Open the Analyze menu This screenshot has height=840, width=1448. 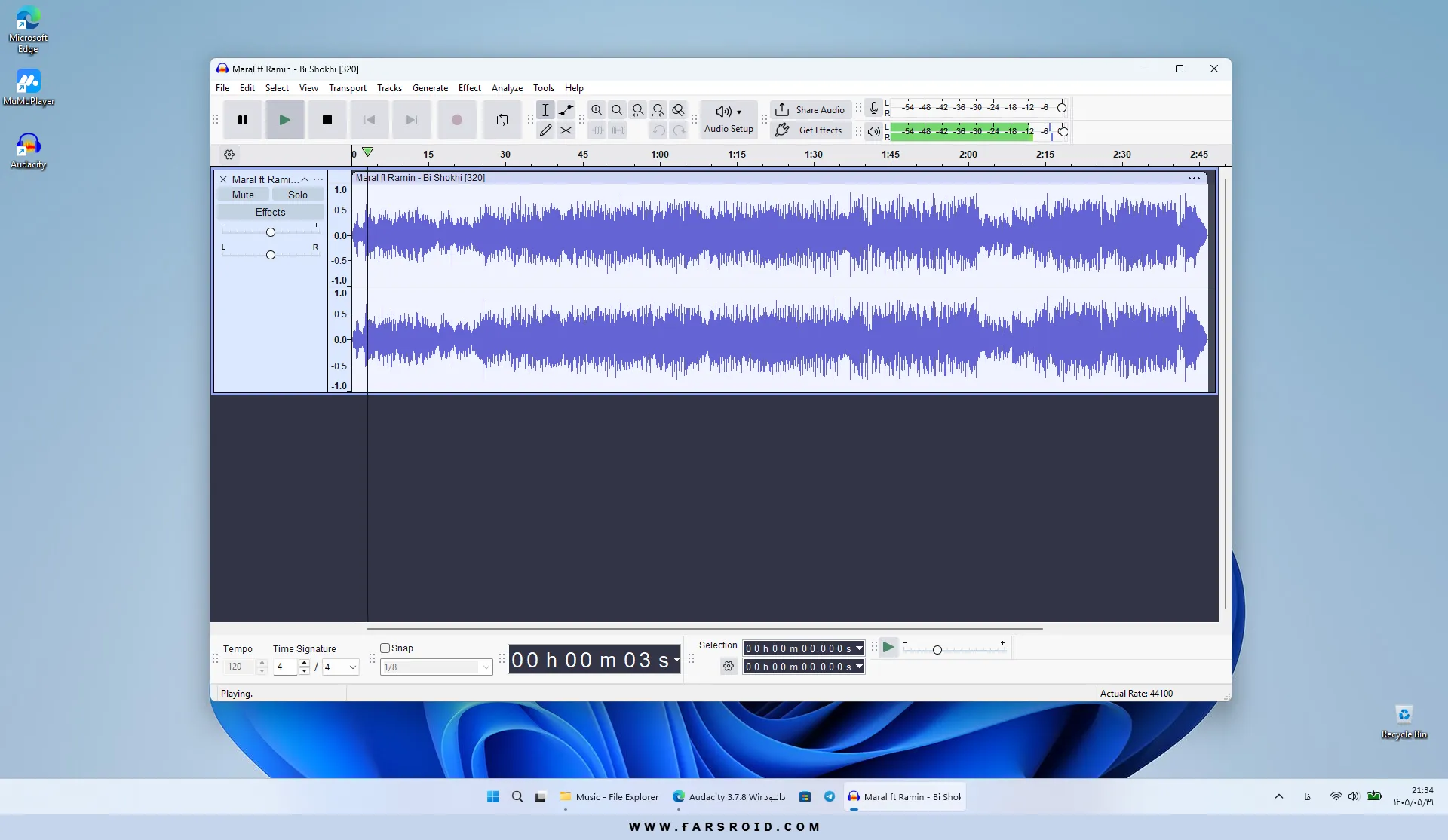click(x=507, y=88)
